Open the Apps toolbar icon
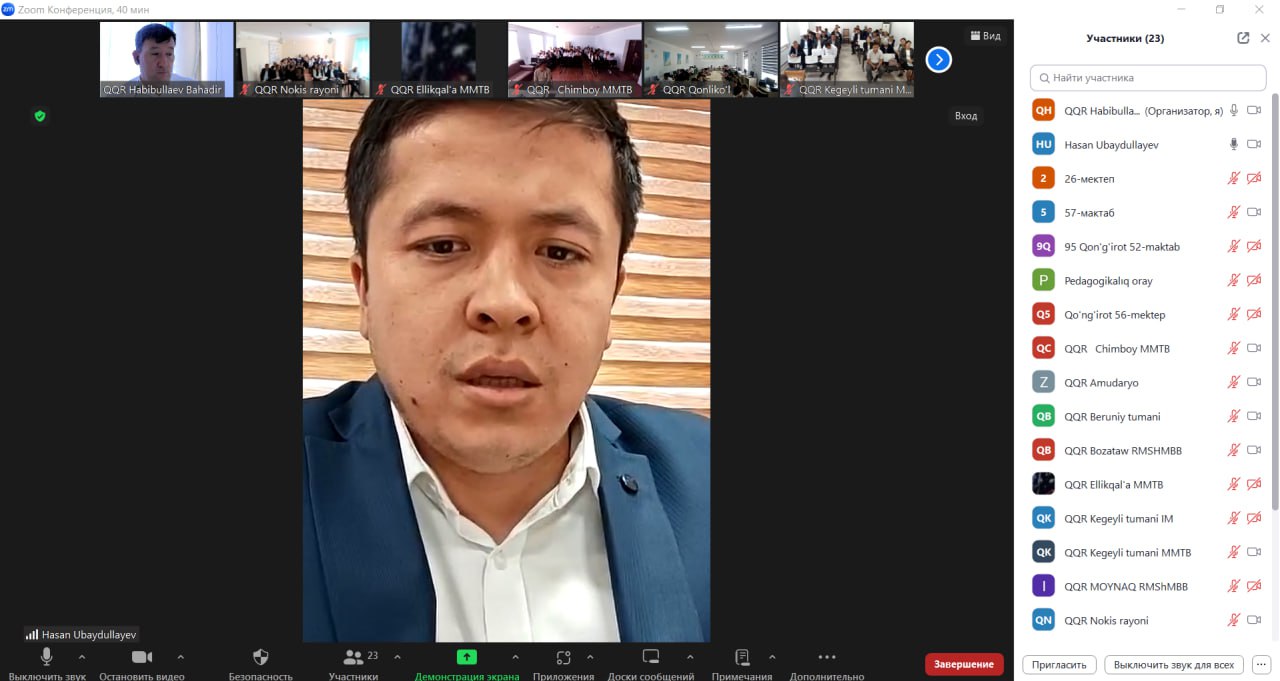The height and width of the screenshot is (681, 1280). coord(563,657)
